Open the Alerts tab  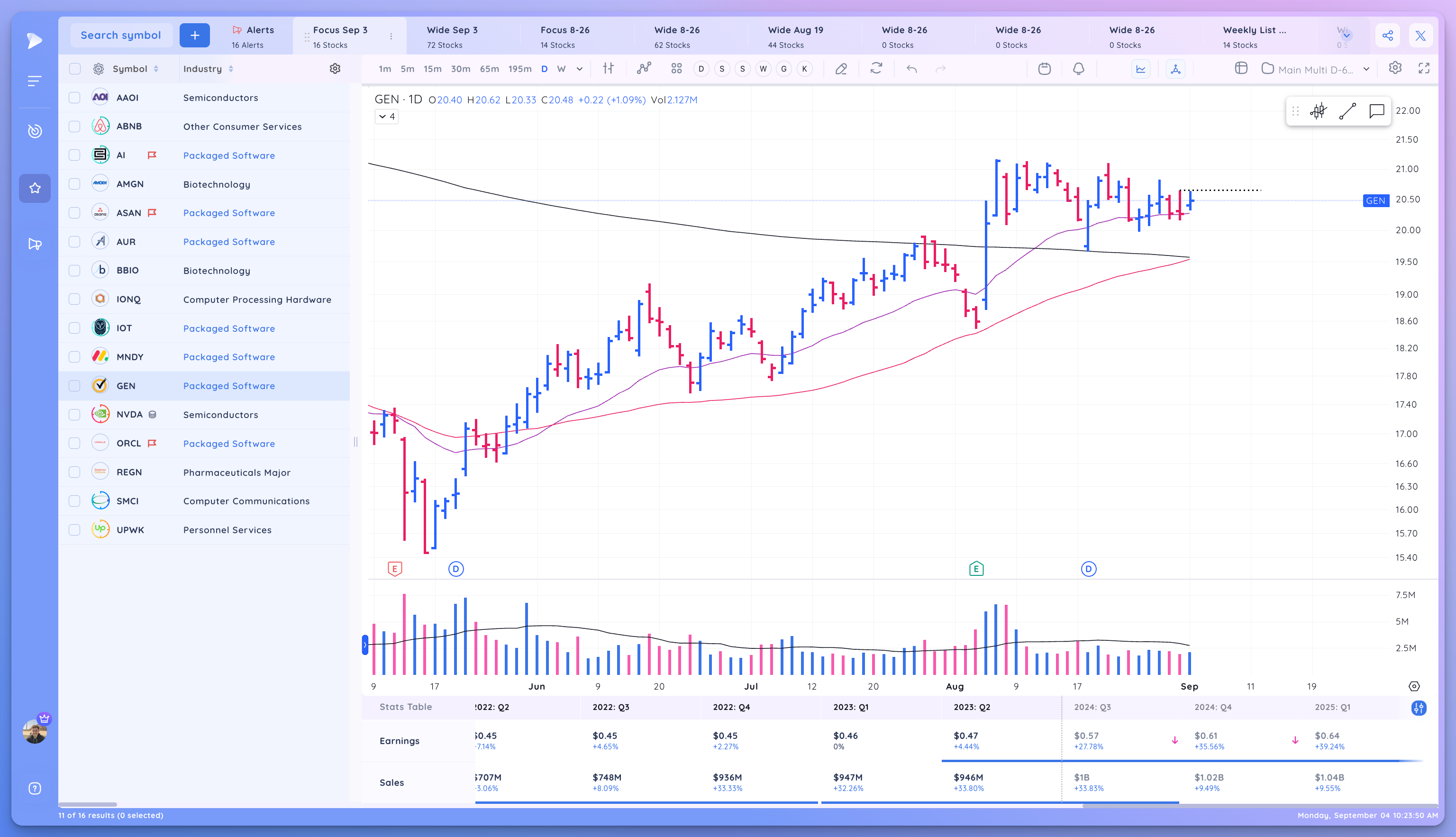pos(254,37)
